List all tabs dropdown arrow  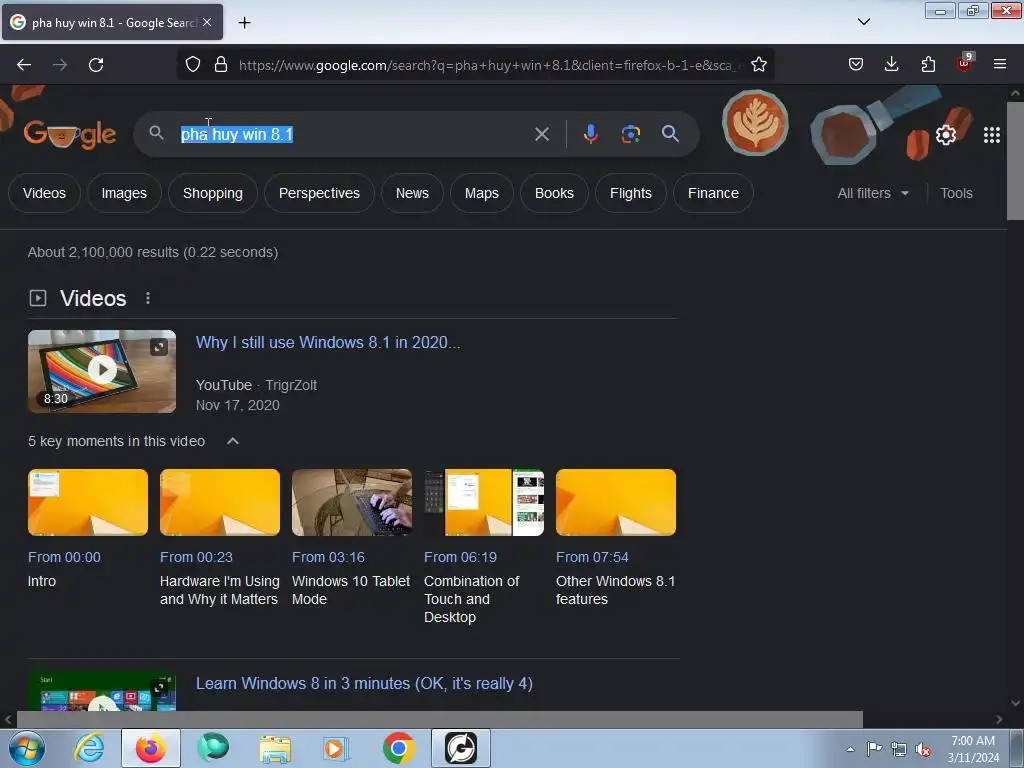pyautogui.click(x=863, y=22)
